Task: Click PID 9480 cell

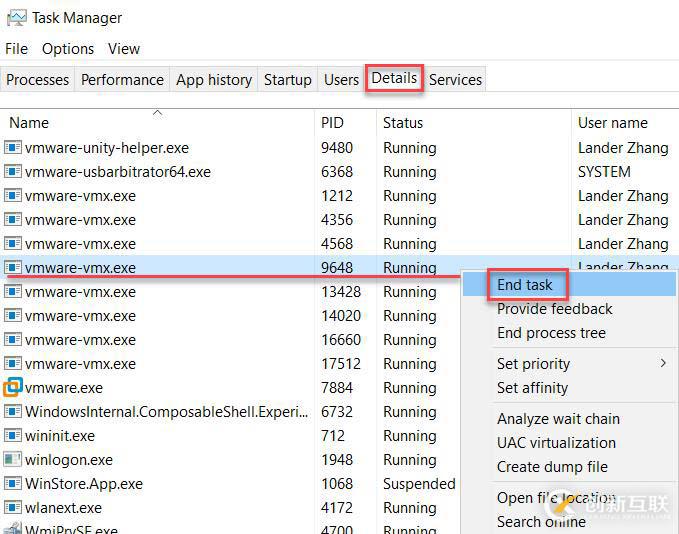Action: tap(337, 148)
